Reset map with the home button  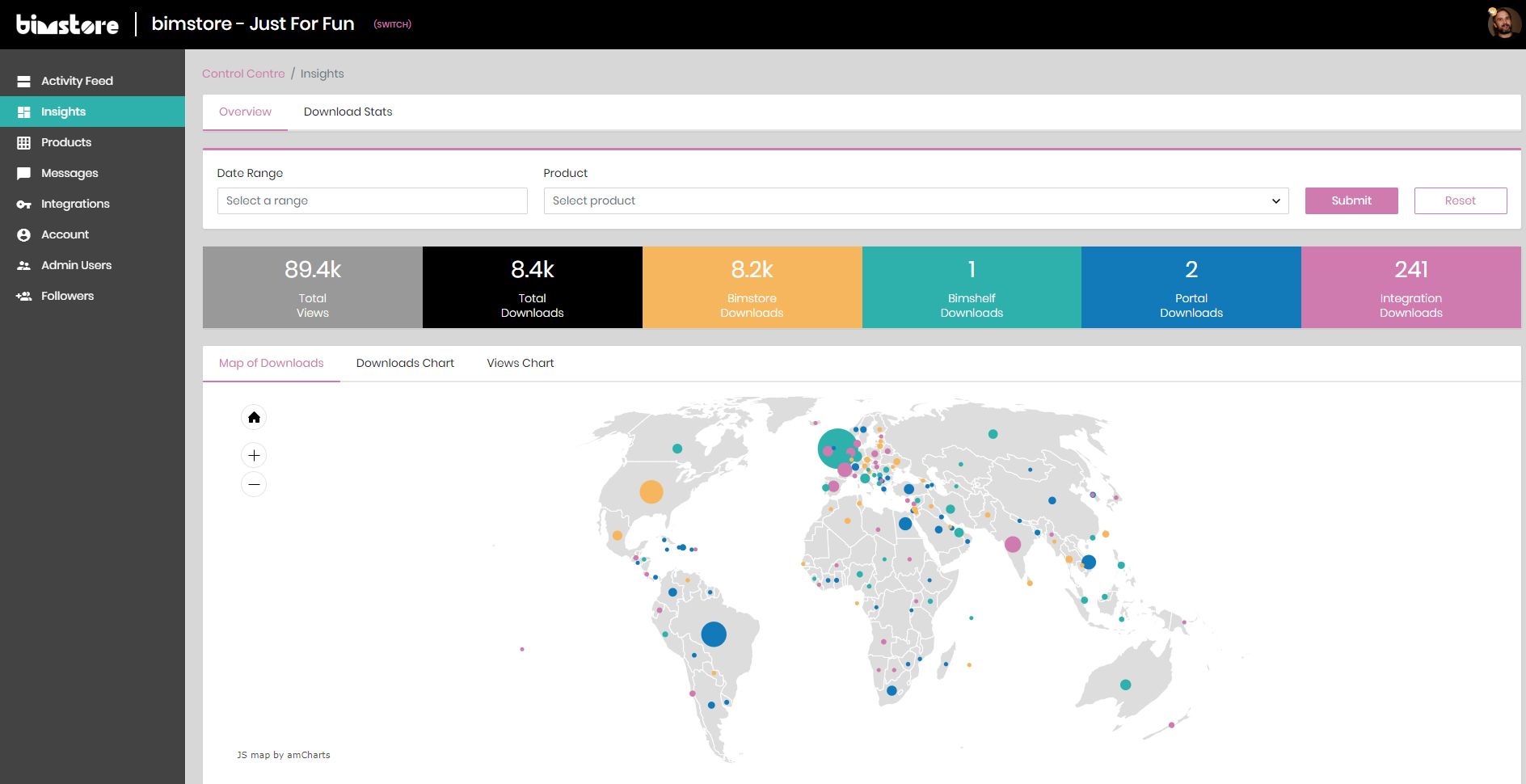pos(254,417)
